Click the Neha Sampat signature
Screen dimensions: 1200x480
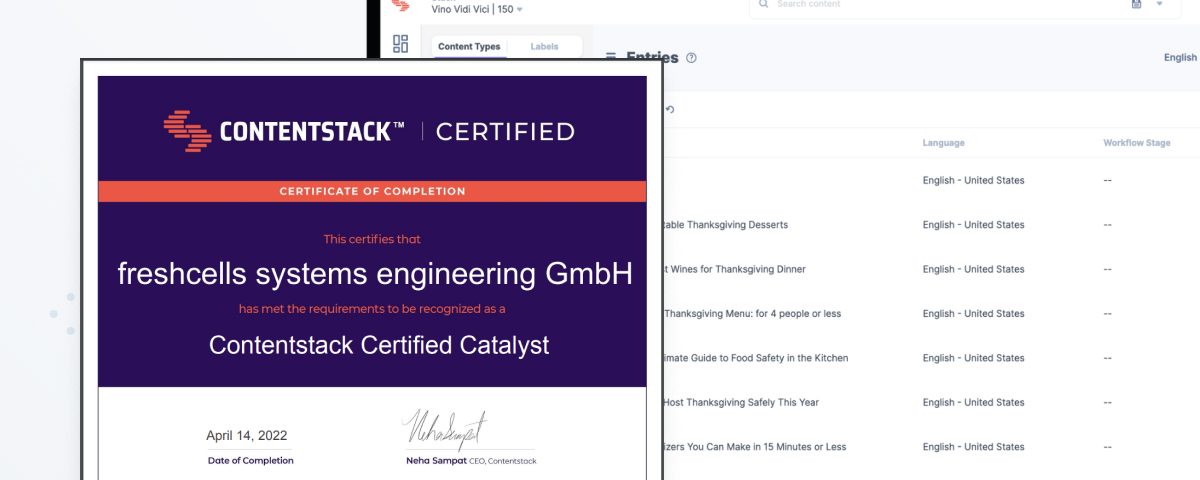446,428
